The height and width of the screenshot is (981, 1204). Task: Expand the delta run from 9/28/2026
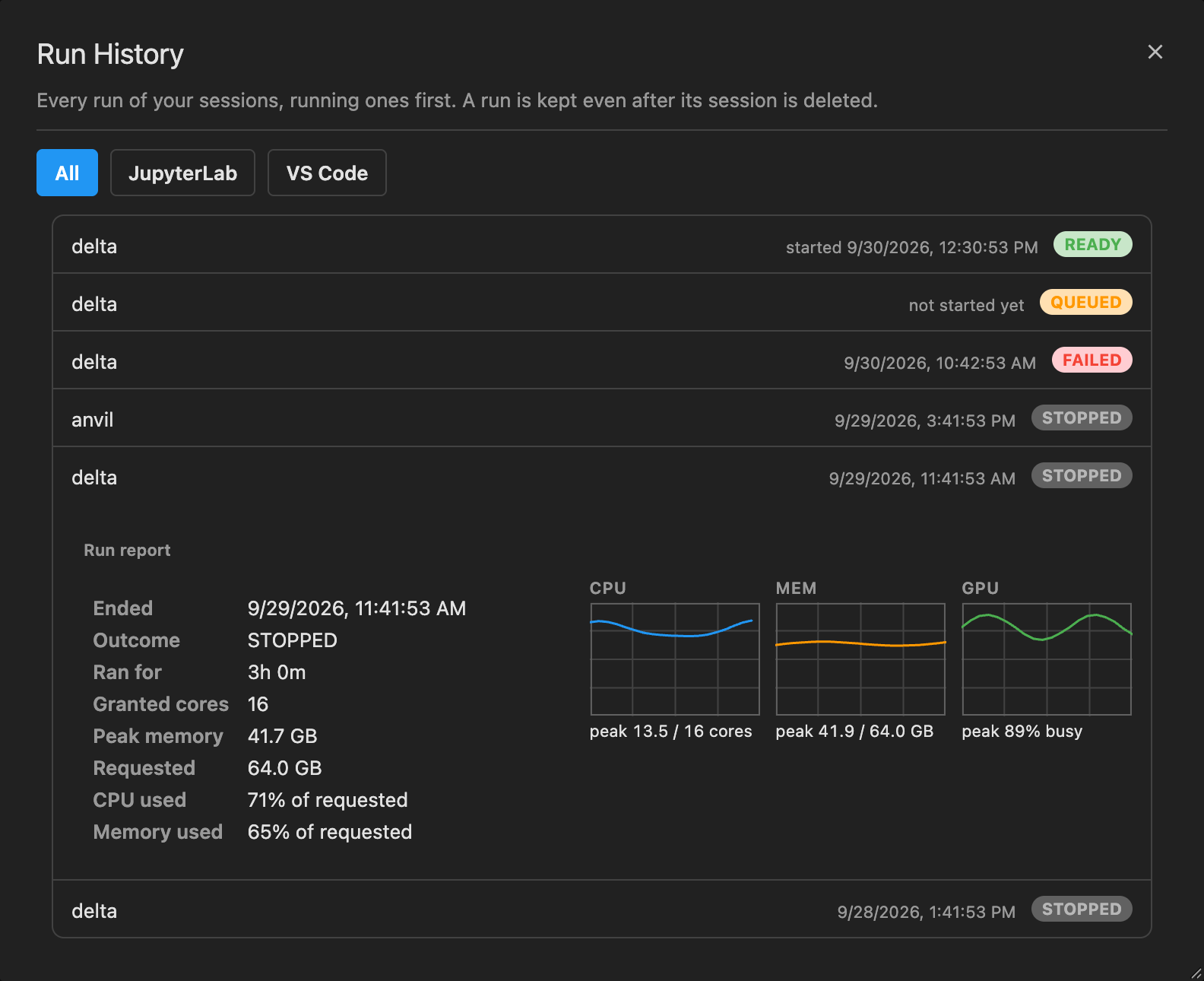pos(601,910)
